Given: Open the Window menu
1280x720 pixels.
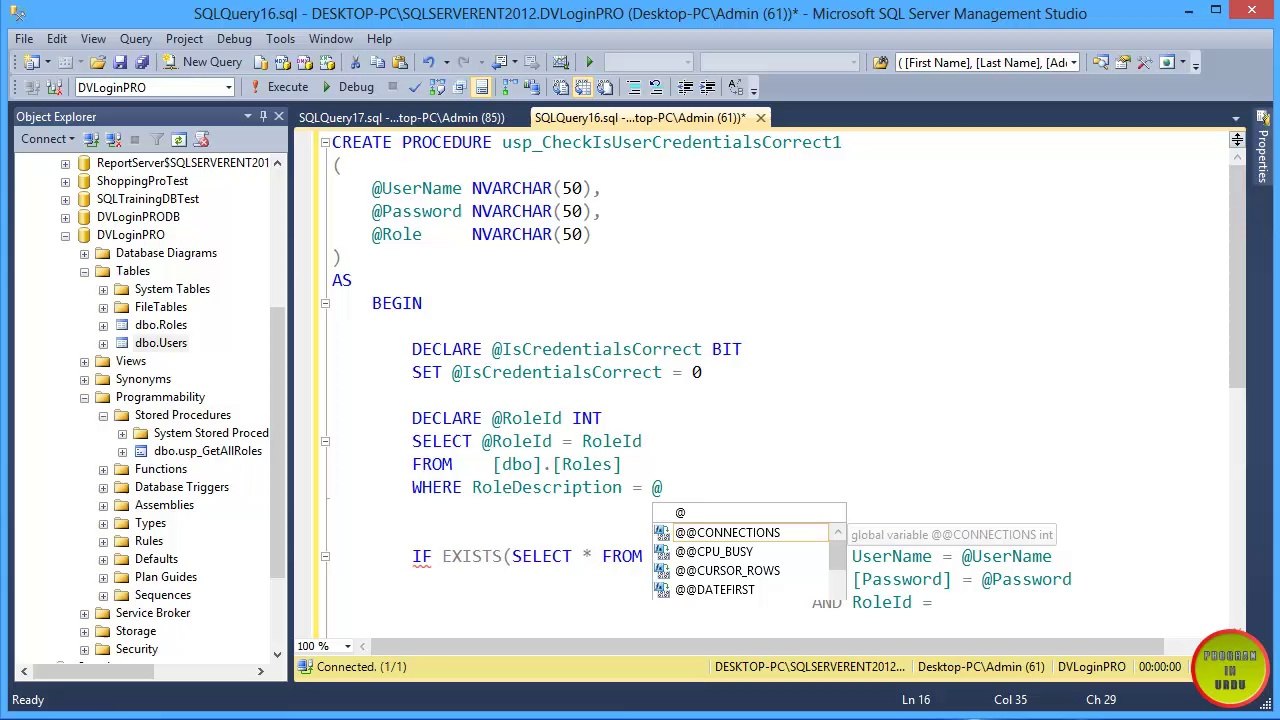Looking at the screenshot, I should [330, 39].
